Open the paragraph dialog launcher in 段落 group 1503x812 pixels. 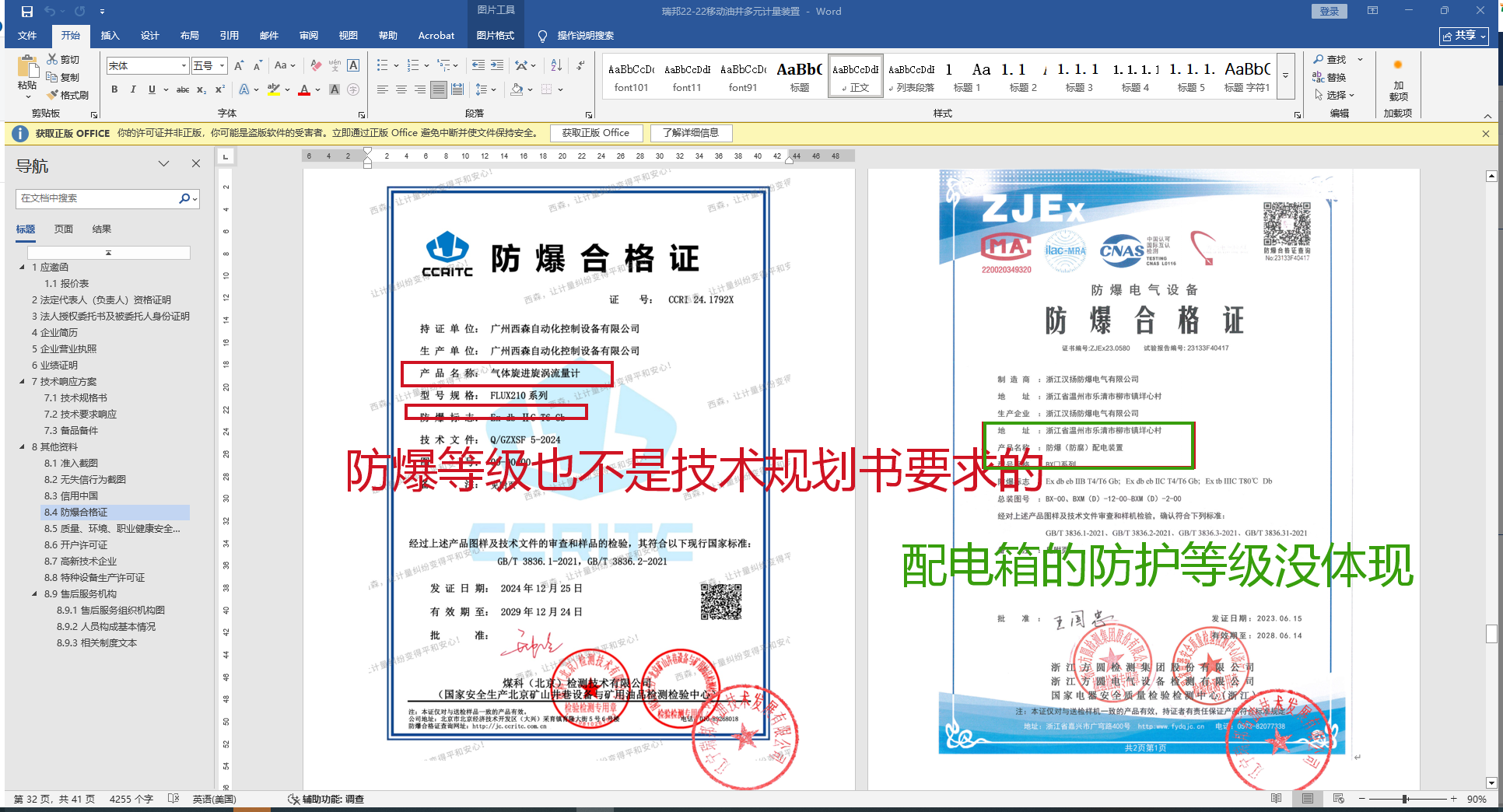(589, 114)
